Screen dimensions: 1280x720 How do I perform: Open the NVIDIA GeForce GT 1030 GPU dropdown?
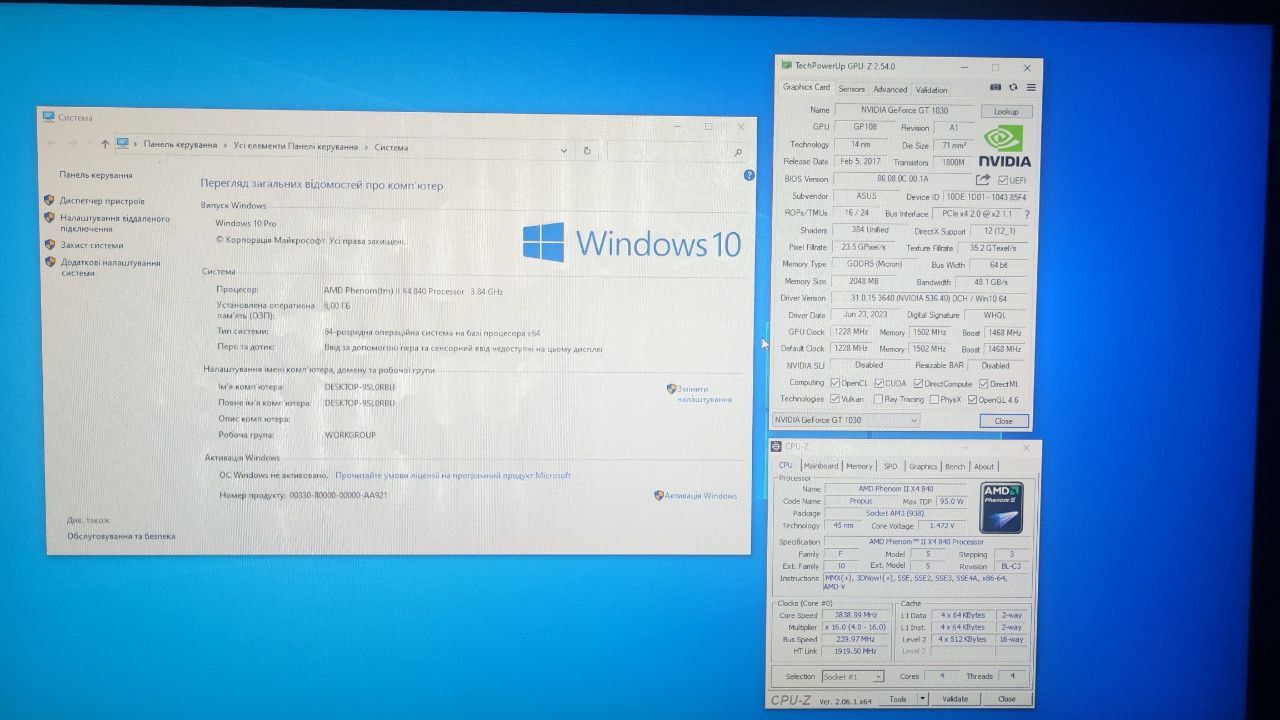pos(845,420)
